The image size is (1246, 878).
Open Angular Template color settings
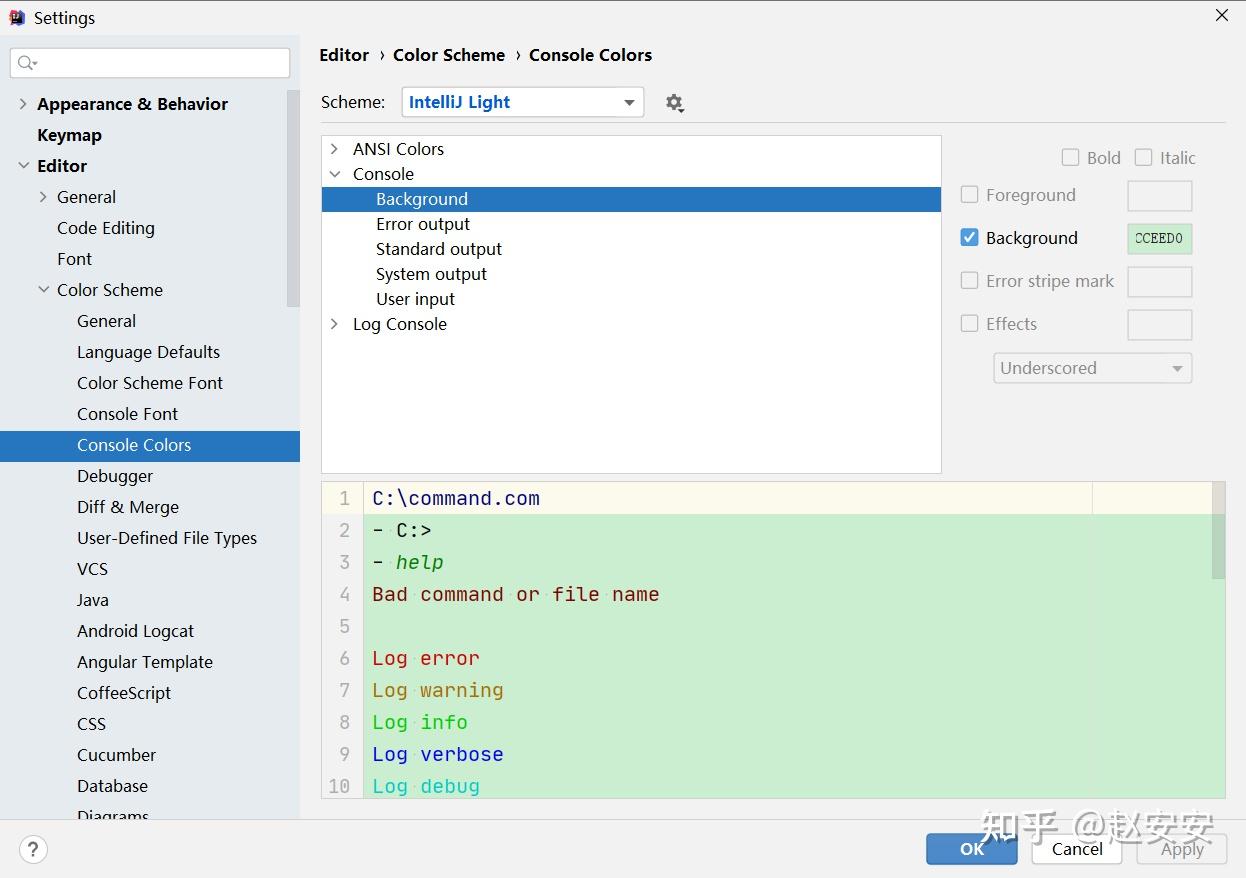145,662
